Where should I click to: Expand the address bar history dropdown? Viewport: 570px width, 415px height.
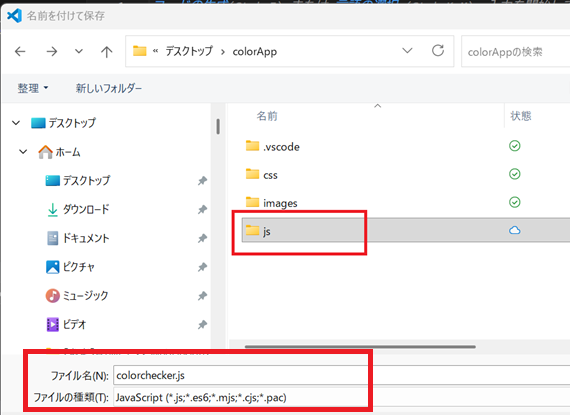click(407, 51)
